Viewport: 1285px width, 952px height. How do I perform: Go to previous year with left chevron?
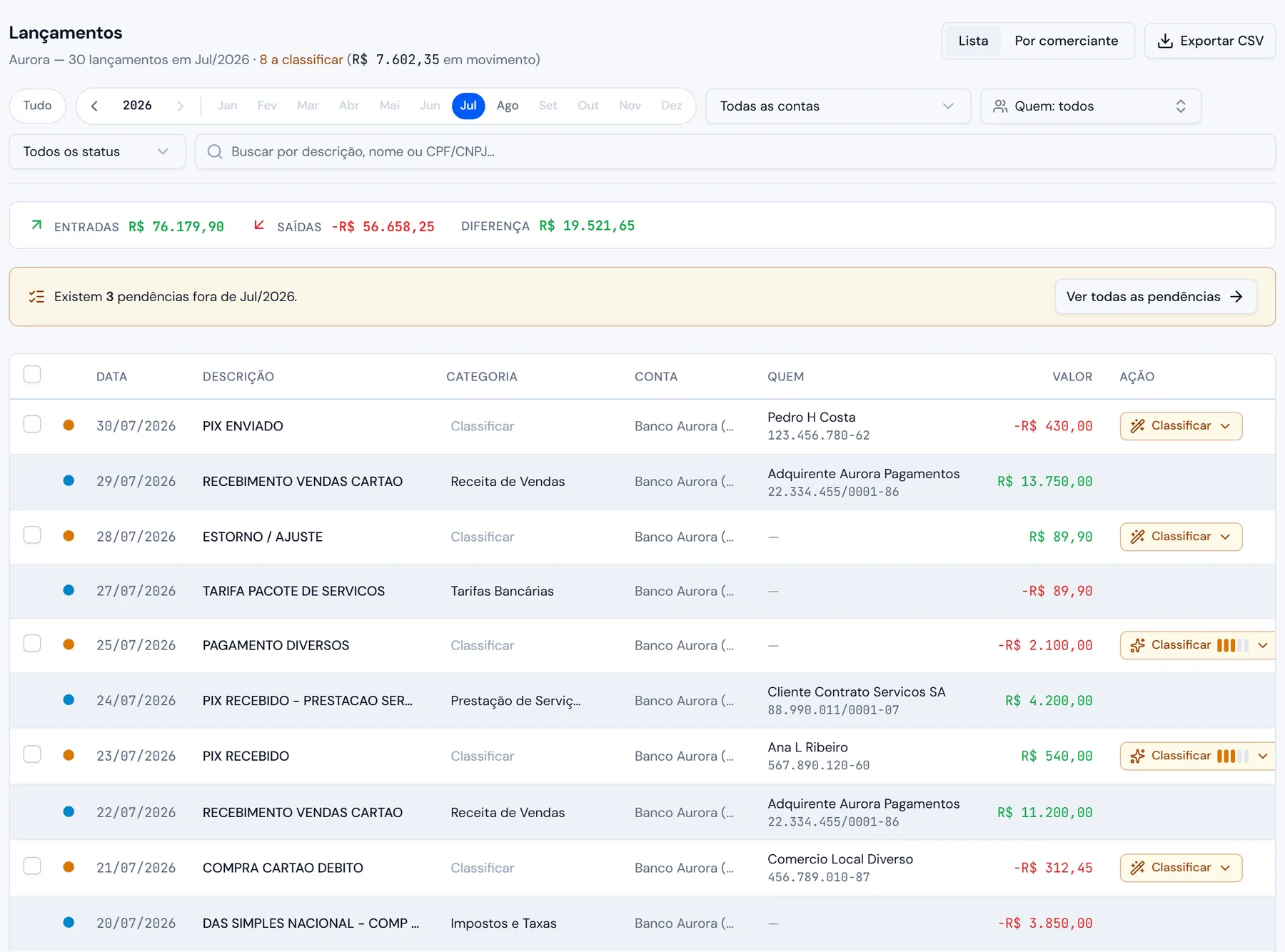tap(94, 106)
